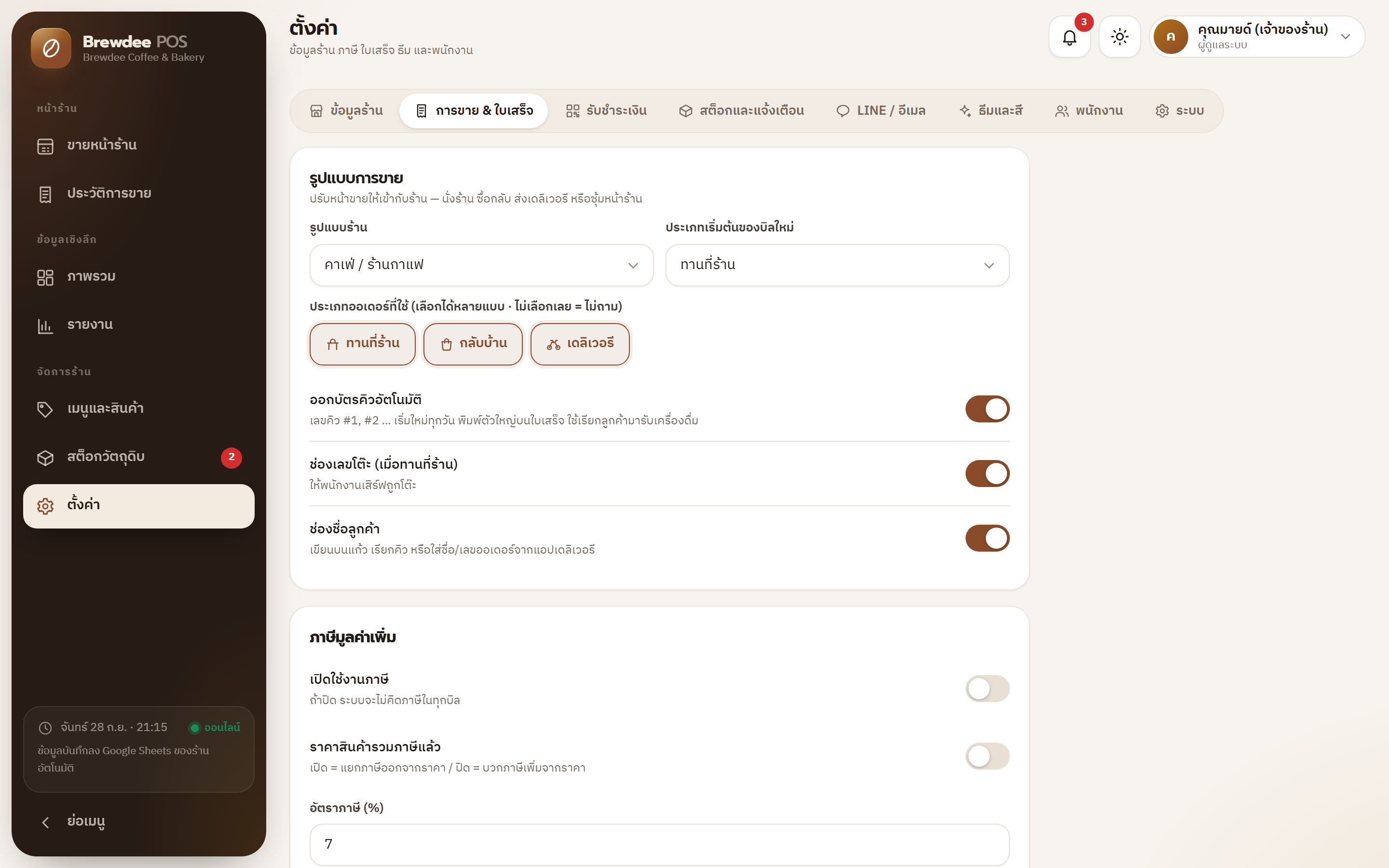Go to ภาพรวม dashboard

coord(138,277)
